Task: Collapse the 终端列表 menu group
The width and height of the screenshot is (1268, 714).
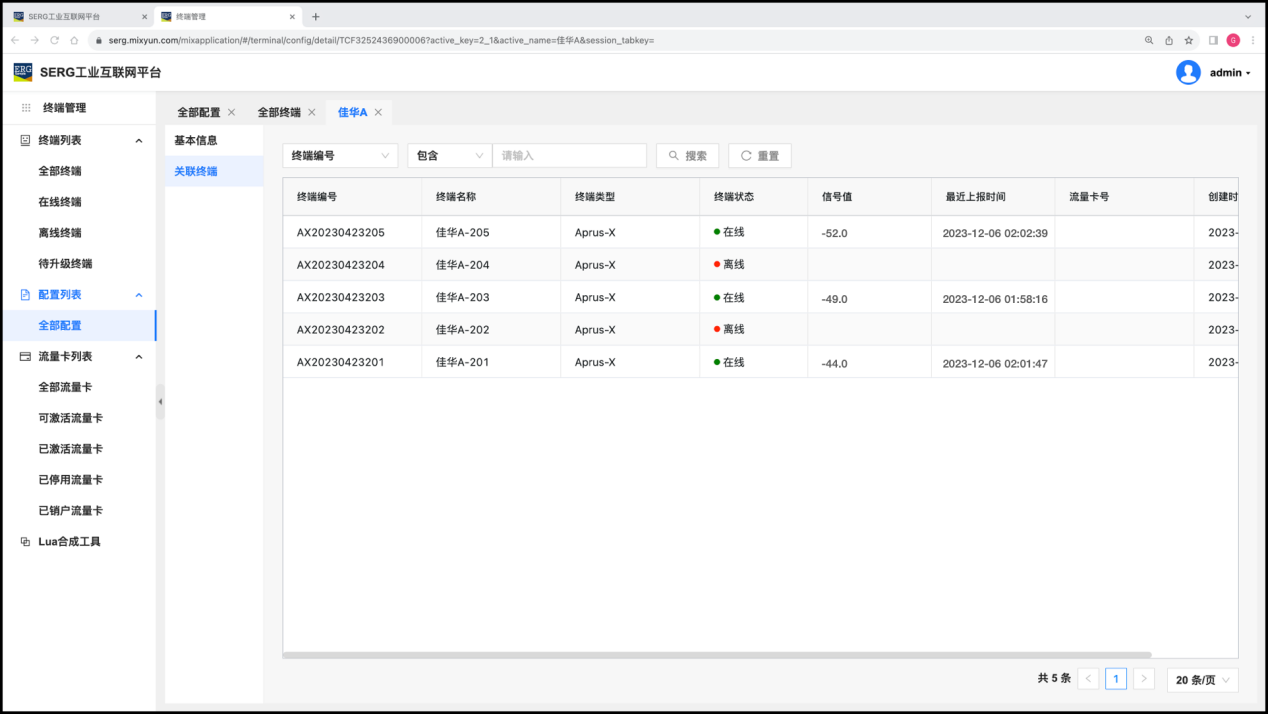Action: click(x=139, y=141)
